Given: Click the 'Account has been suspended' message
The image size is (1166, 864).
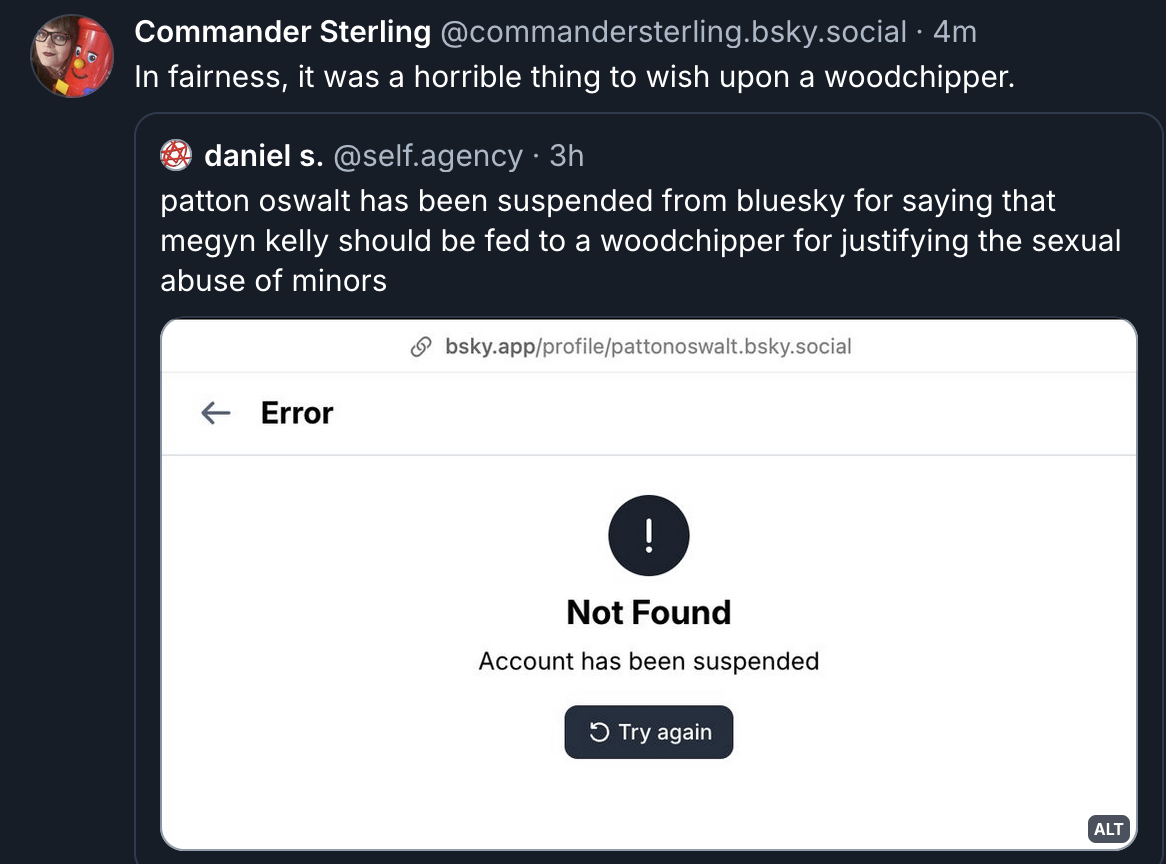Looking at the screenshot, I should pos(648,661).
